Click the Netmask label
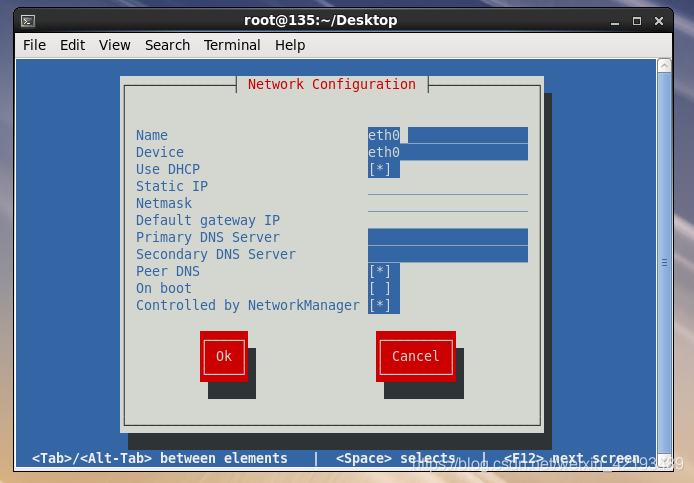Screen dimensions: 694x483 click(x=164, y=203)
